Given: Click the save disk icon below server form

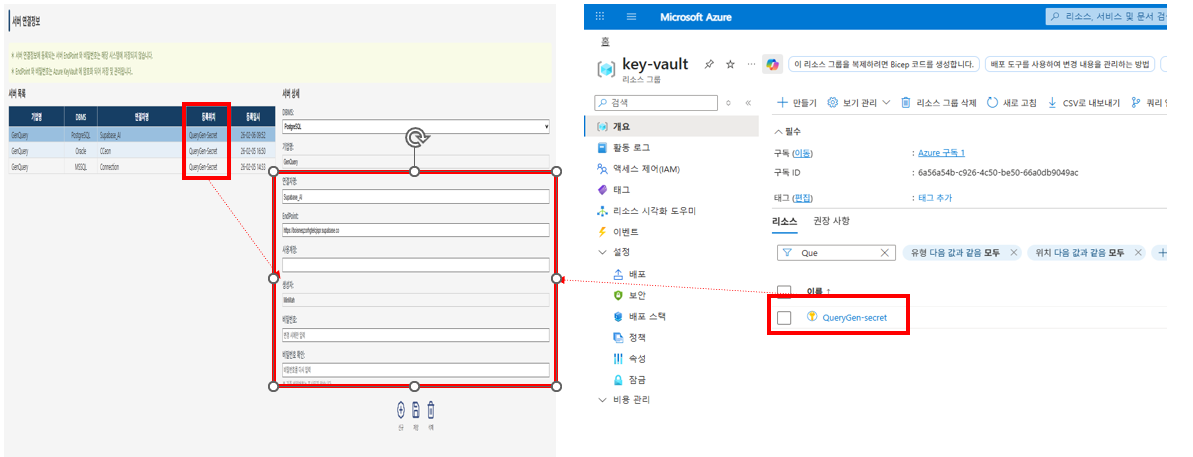Looking at the screenshot, I should coord(416,410).
